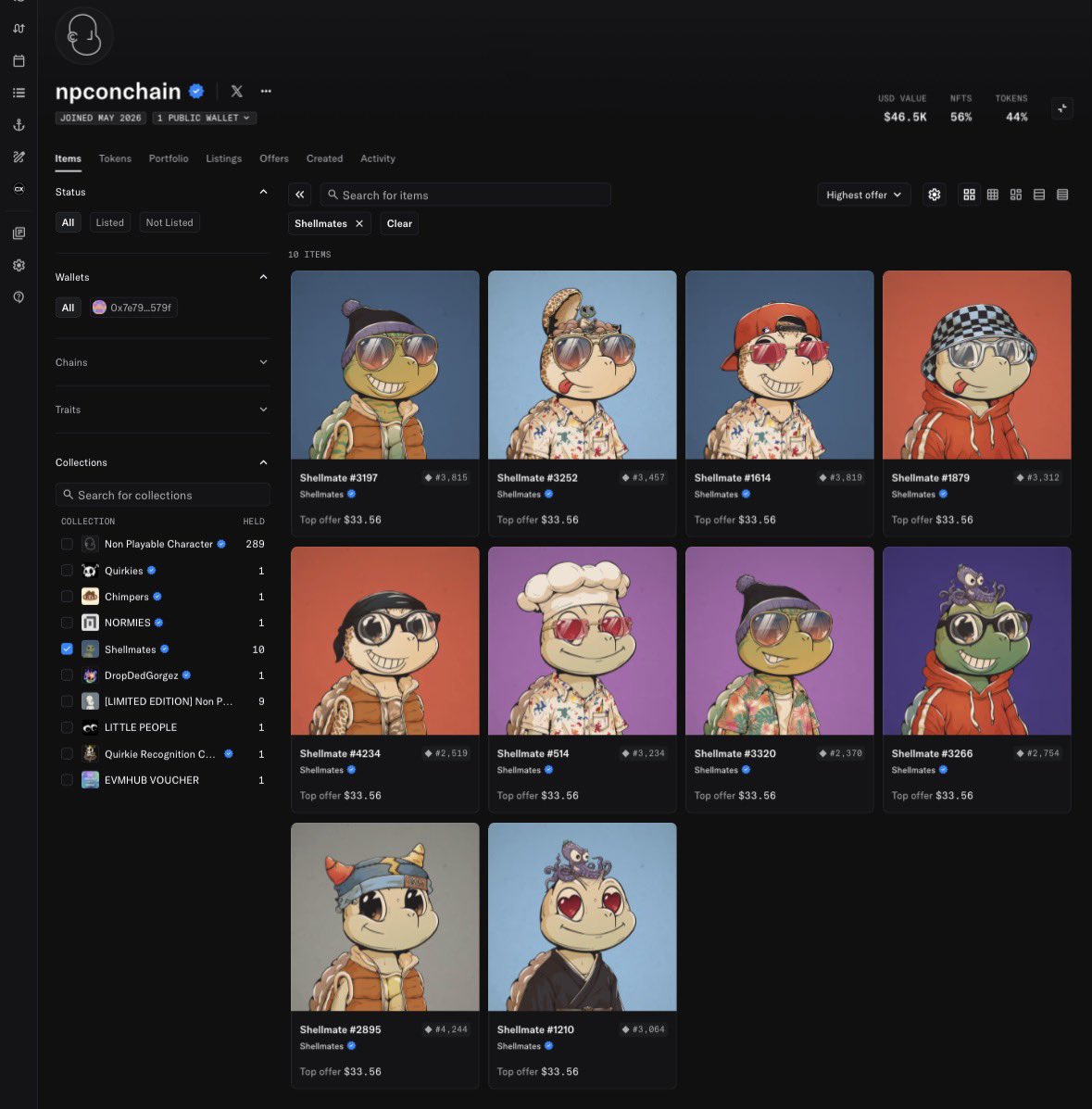Switch to the list rows view
The width and height of the screenshot is (1092, 1109).
(x=1039, y=195)
